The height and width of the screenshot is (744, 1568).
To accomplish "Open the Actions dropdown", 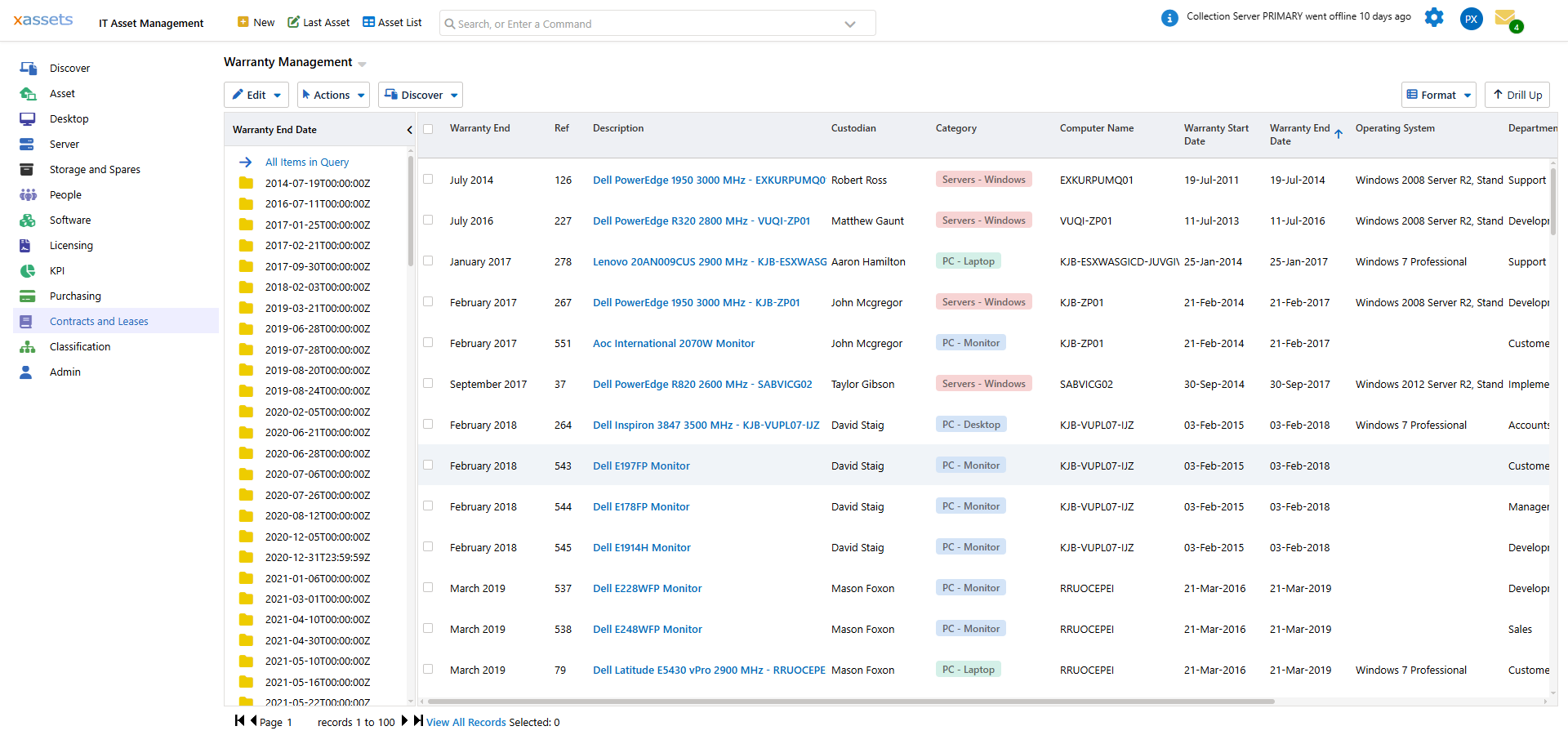I will coord(333,94).
